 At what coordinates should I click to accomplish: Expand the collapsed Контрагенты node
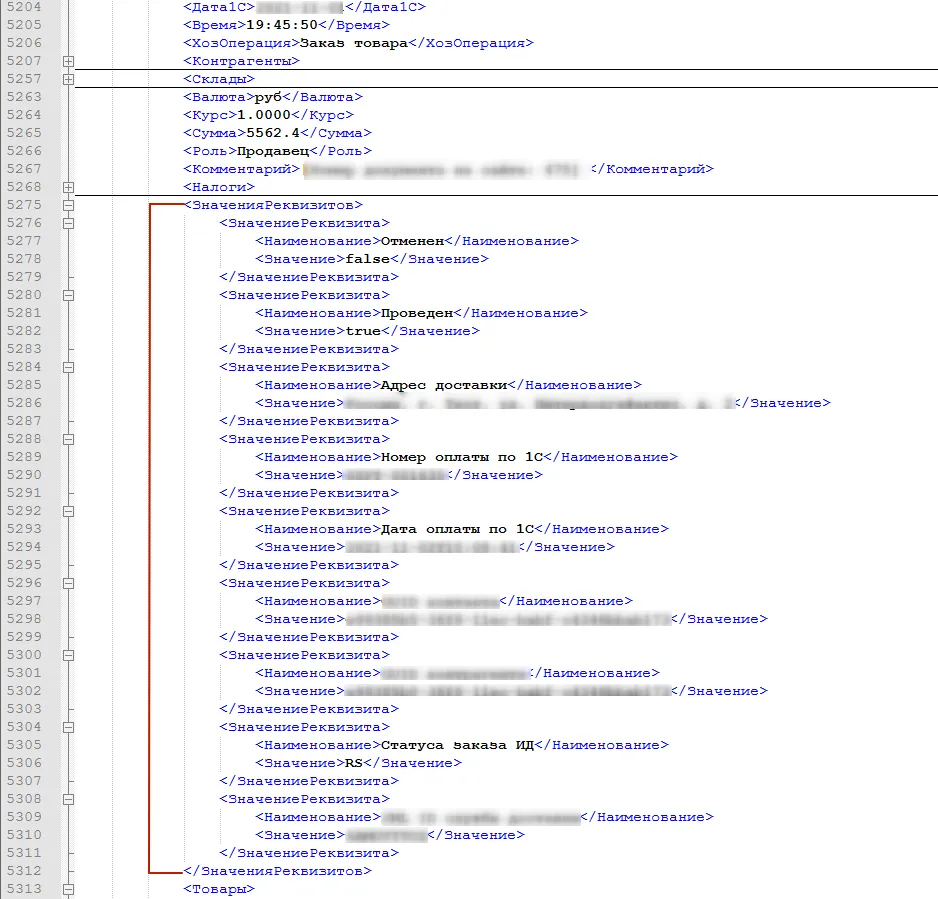point(68,61)
